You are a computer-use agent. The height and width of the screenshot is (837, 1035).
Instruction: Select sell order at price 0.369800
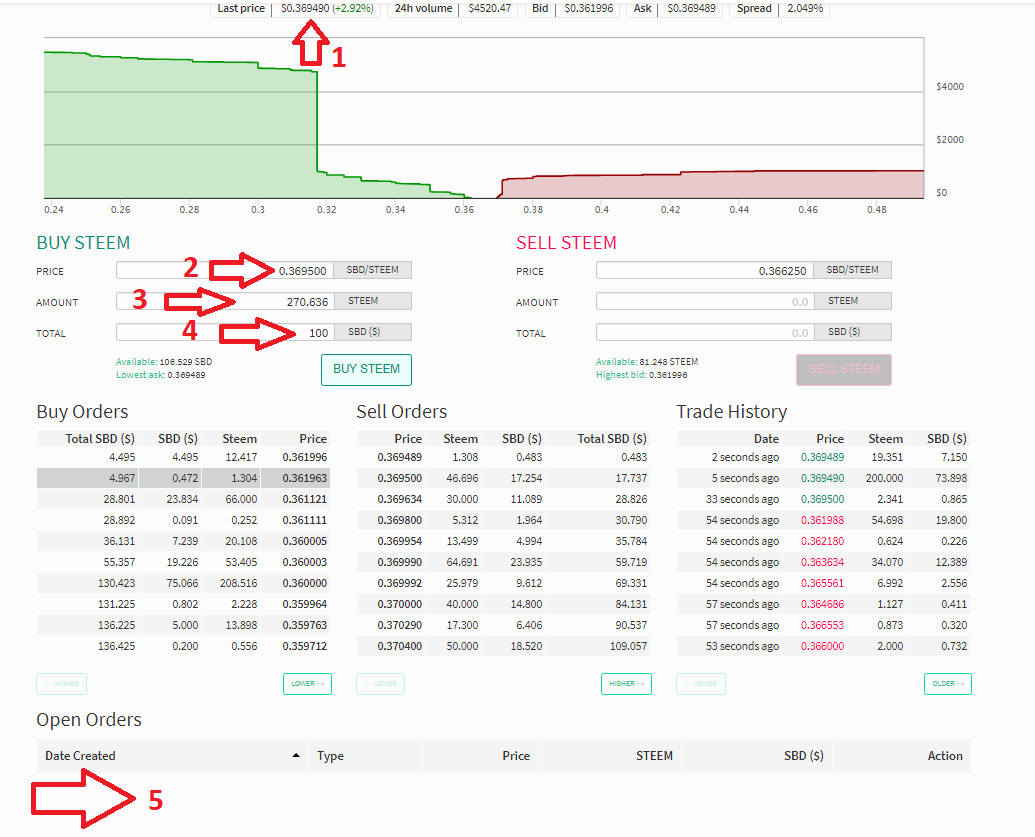503,520
